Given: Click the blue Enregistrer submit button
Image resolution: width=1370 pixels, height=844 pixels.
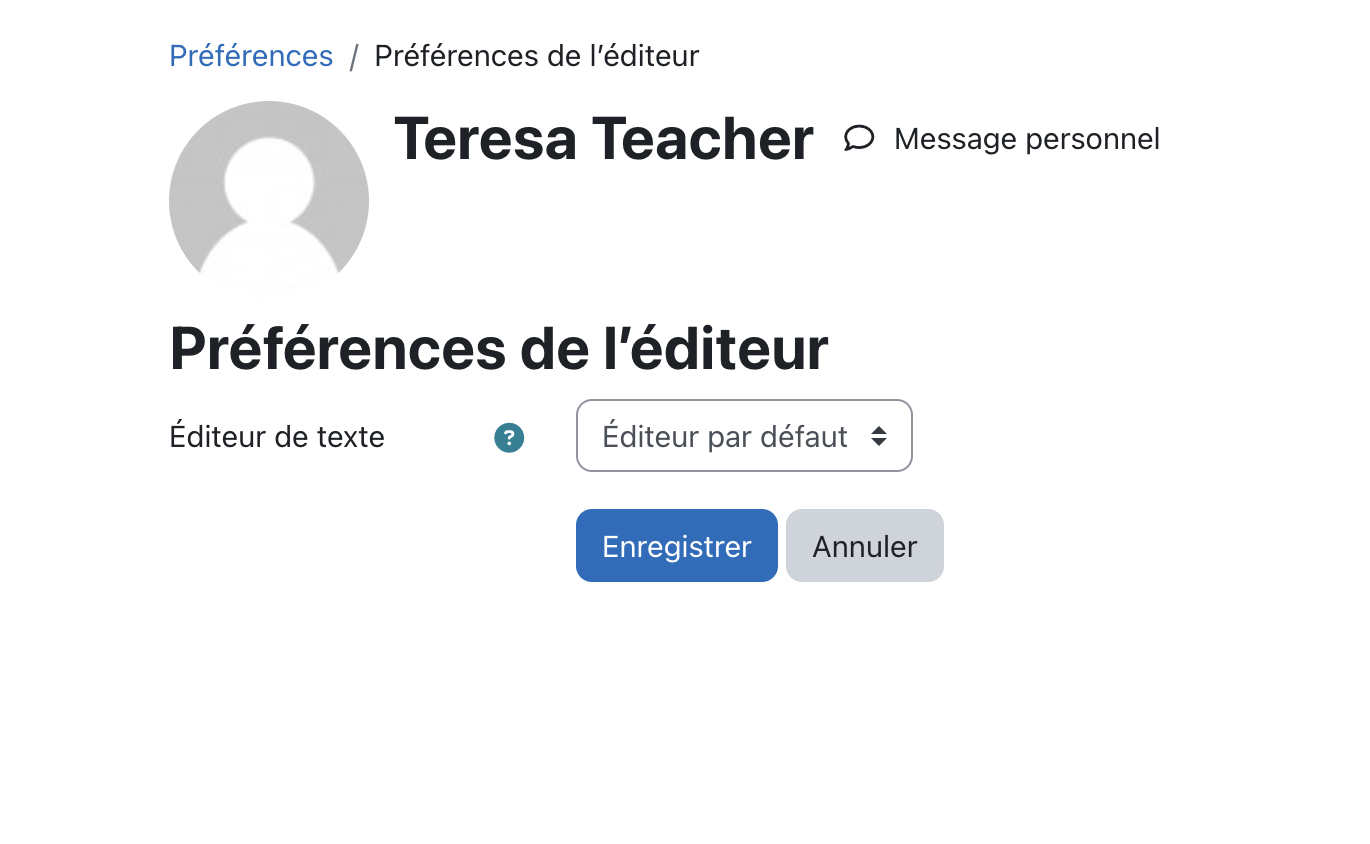Looking at the screenshot, I should (x=677, y=546).
